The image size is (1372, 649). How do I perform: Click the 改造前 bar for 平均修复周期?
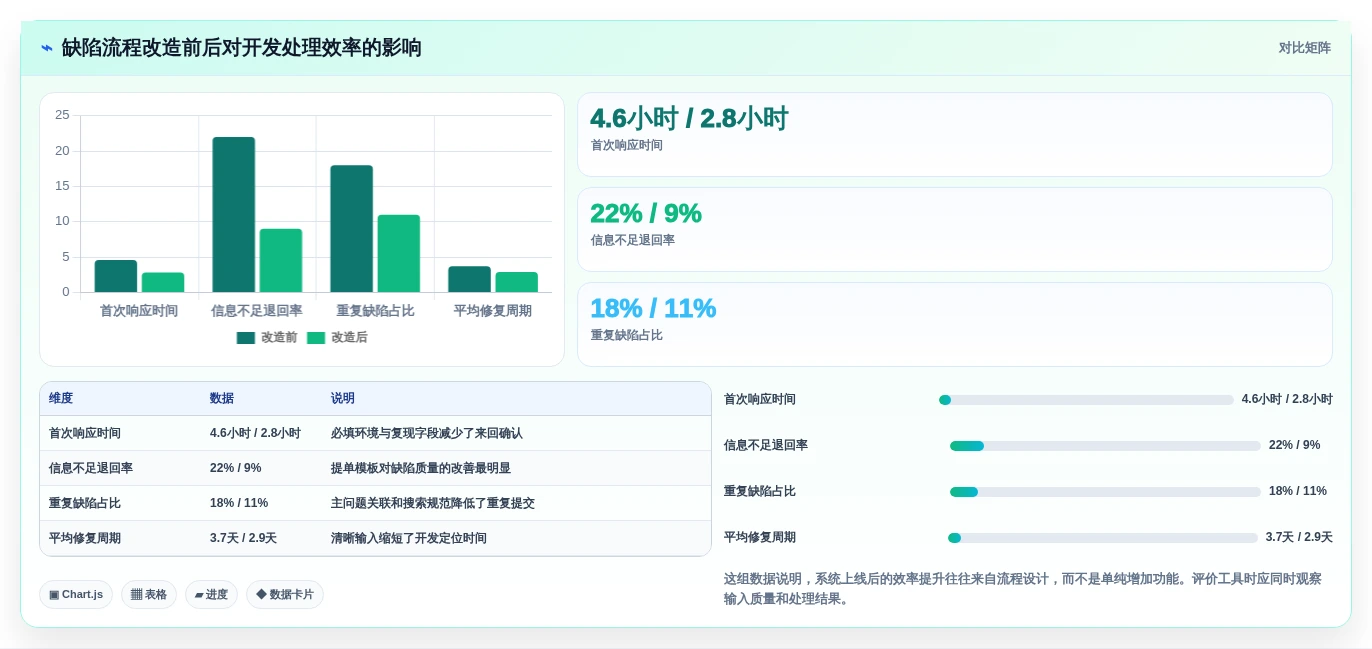click(469, 280)
